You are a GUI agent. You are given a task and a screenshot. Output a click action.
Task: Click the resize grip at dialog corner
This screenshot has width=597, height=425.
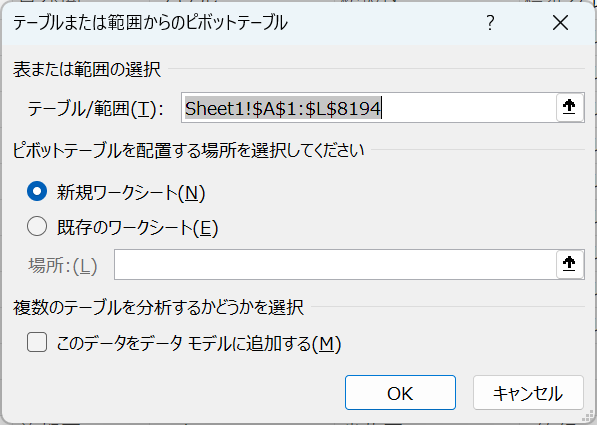click(x=589, y=417)
